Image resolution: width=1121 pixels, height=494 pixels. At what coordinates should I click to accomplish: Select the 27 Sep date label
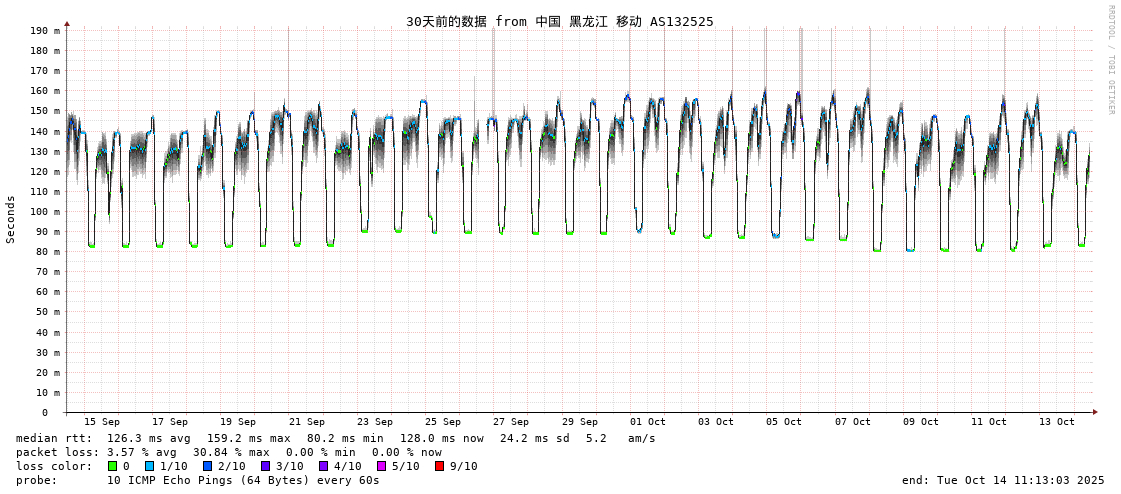pyautogui.click(x=510, y=422)
